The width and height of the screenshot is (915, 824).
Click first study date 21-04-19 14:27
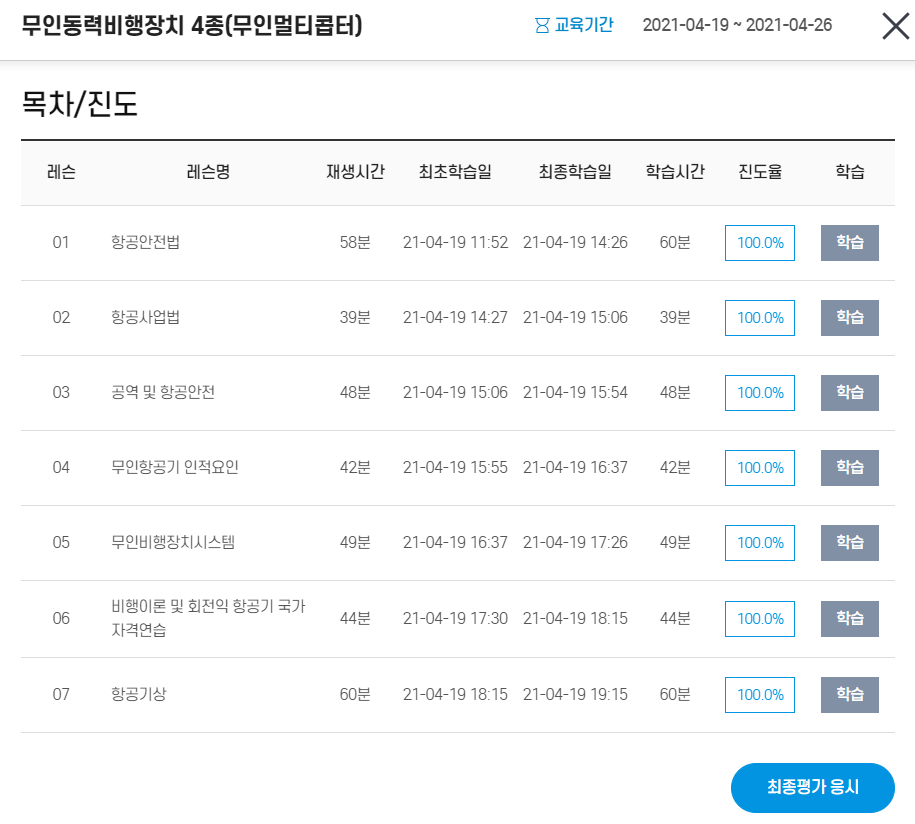point(455,317)
